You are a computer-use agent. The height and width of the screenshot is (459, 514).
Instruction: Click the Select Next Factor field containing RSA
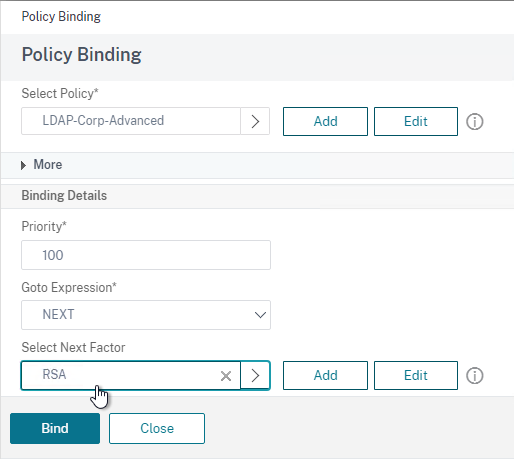point(131,375)
